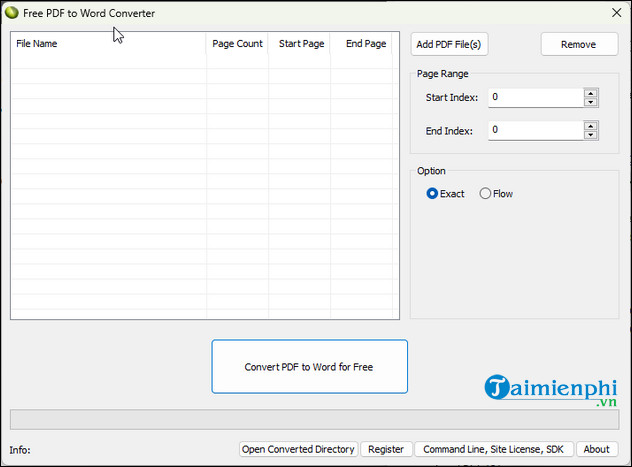The width and height of the screenshot is (632, 467).
Task: Open Converted Directory button
Action: click(x=298, y=449)
